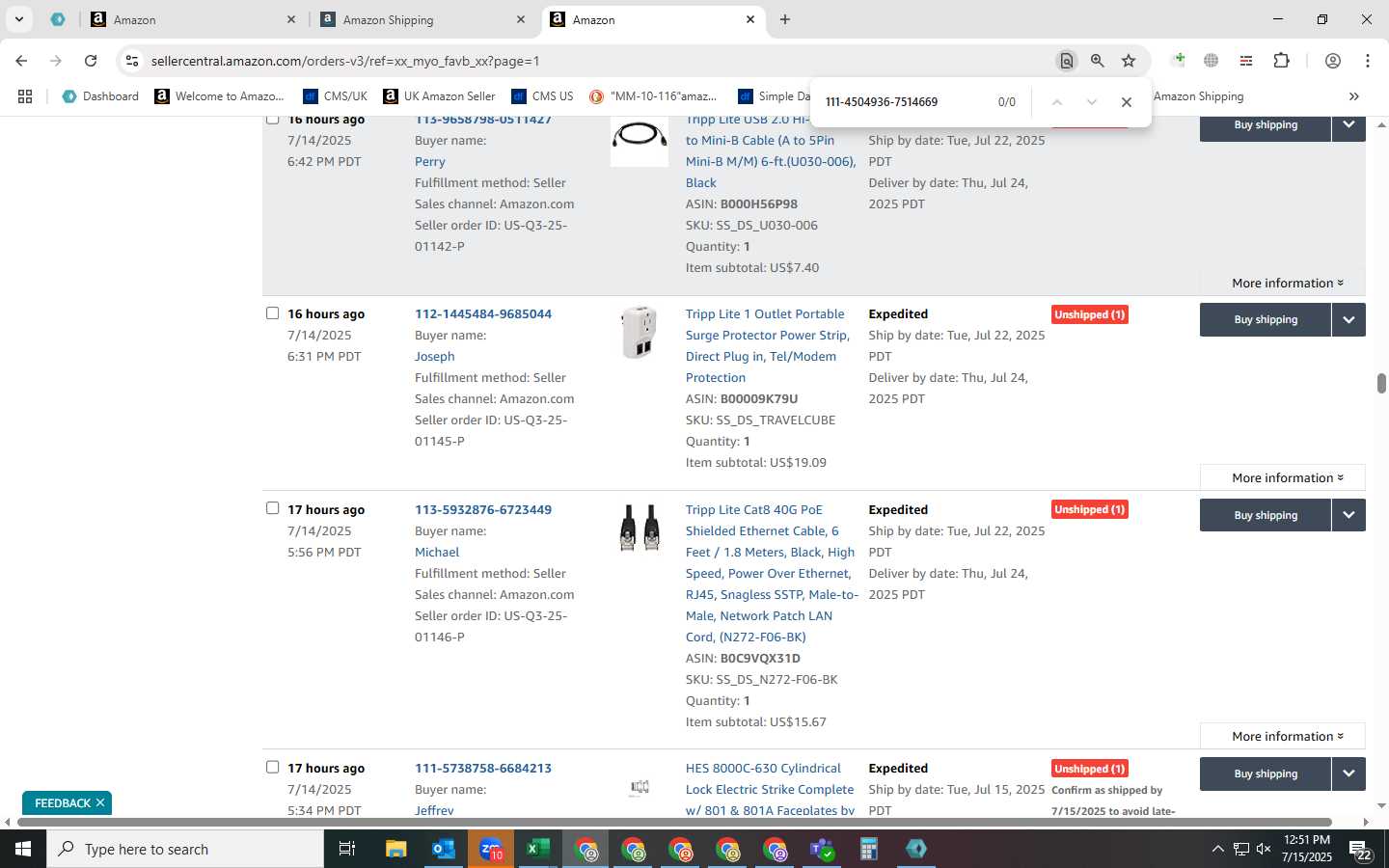Open the Windows Start menu
The image size is (1389, 868).
(23, 849)
